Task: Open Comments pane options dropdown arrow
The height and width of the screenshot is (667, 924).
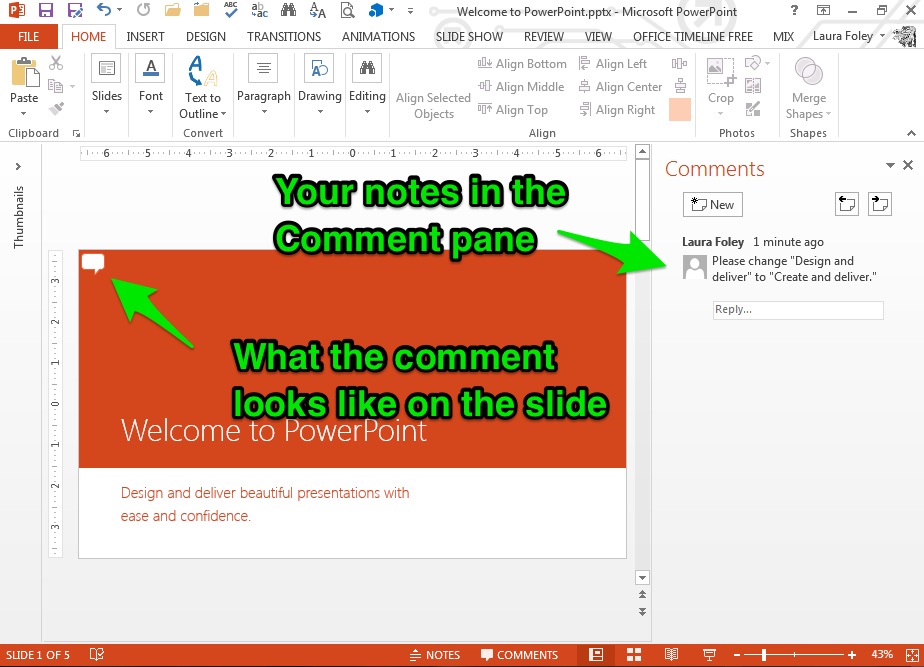Action: click(890, 166)
